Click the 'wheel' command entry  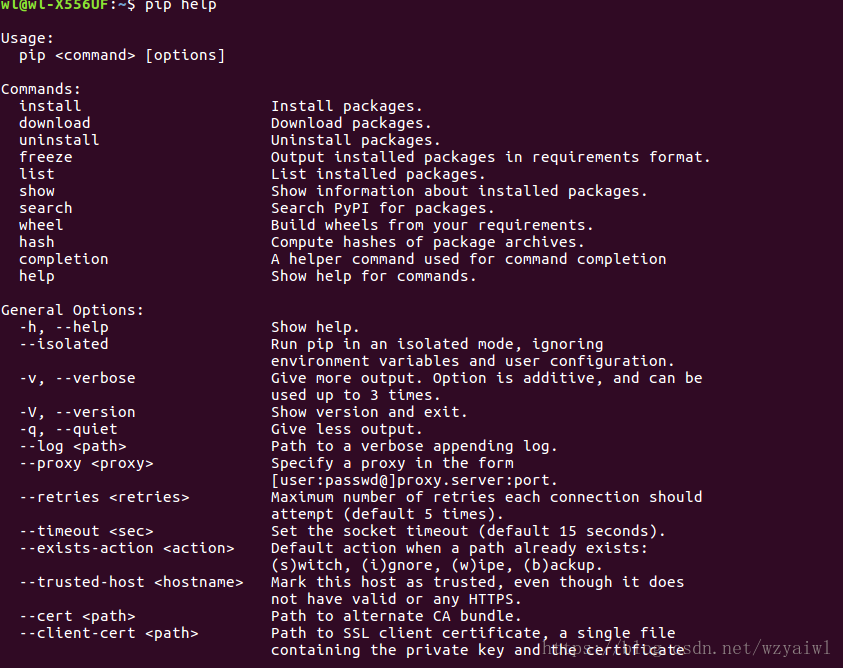41,225
